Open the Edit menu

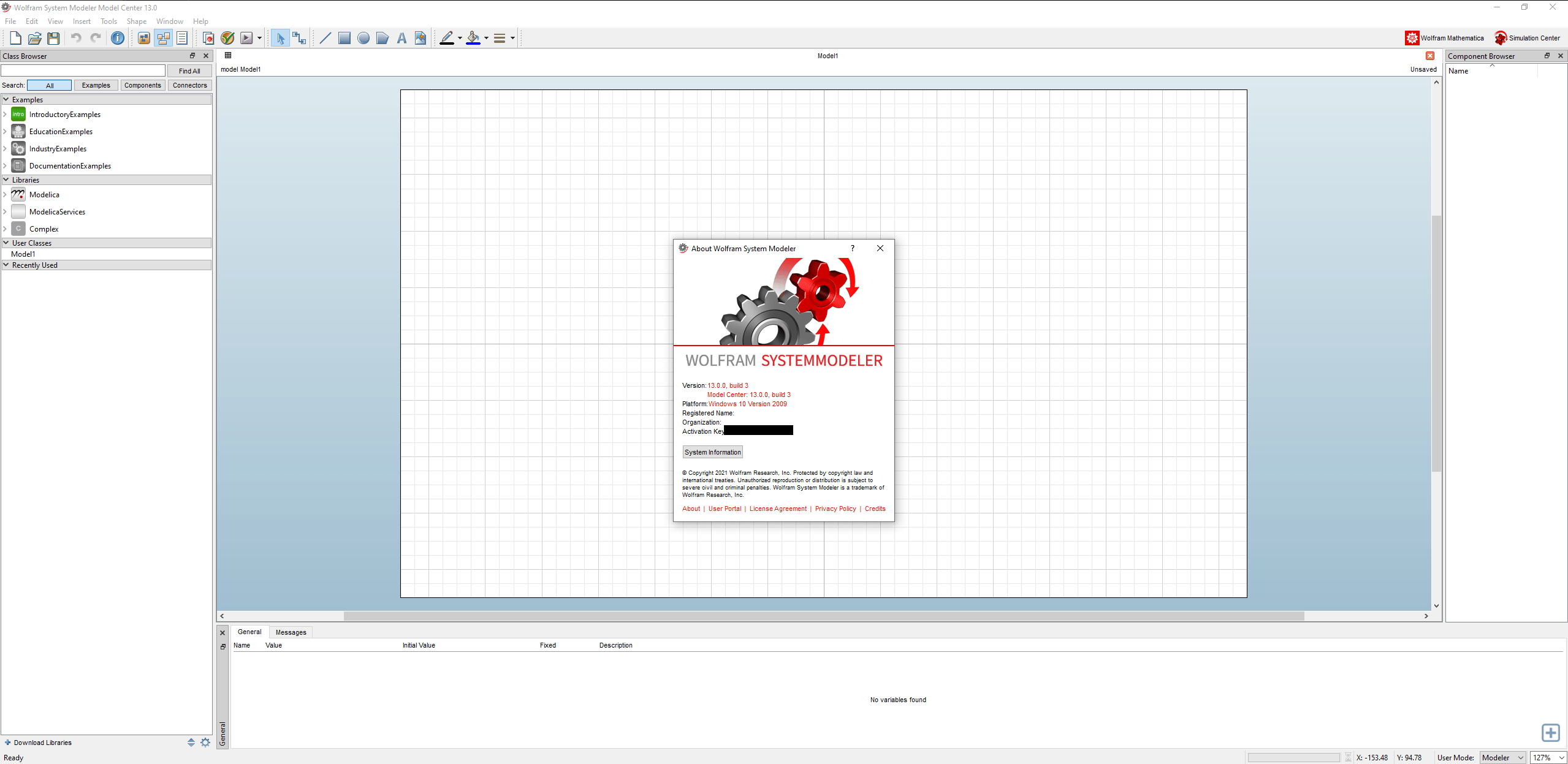[32, 21]
